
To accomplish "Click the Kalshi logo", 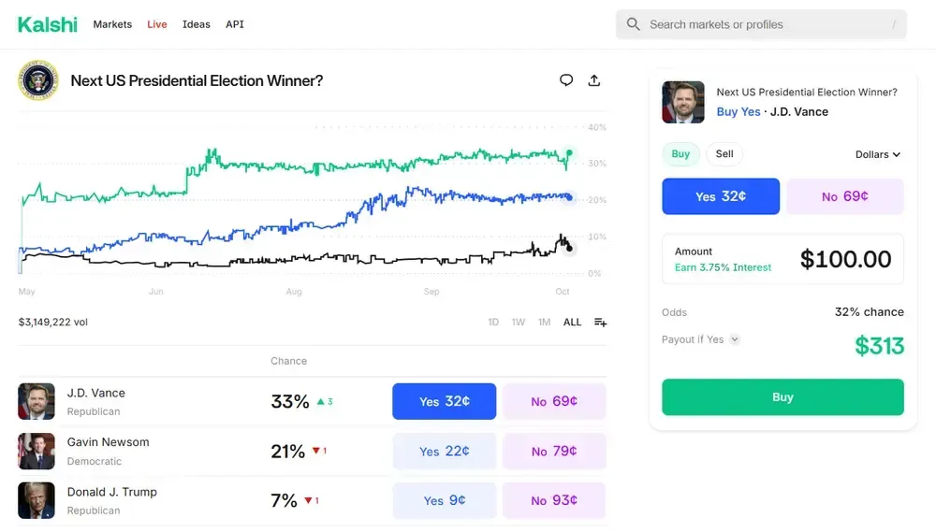I will 48,24.
